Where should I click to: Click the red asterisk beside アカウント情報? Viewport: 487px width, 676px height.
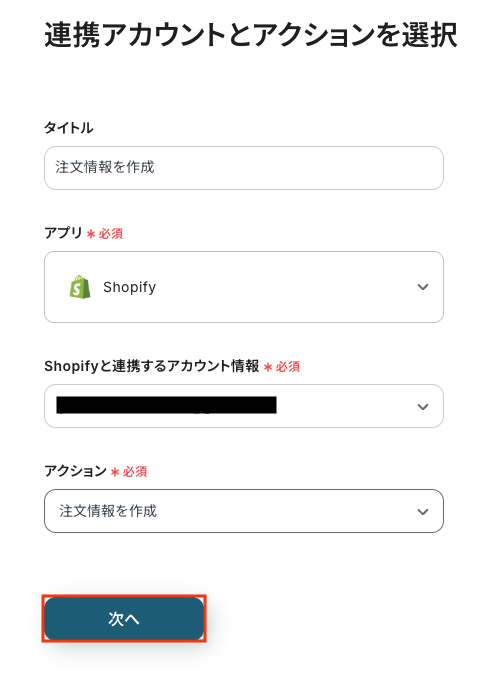(x=268, y=367)
